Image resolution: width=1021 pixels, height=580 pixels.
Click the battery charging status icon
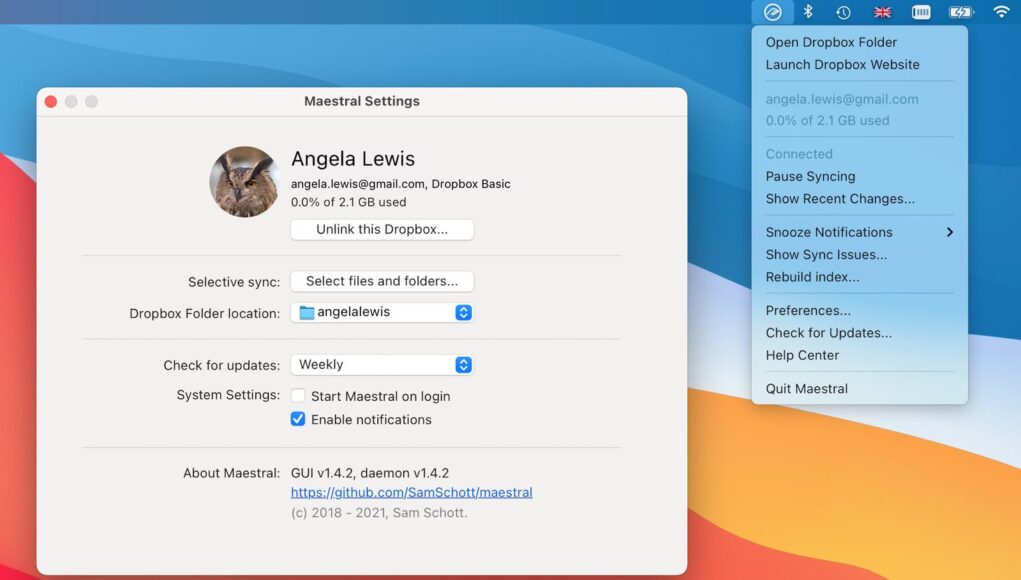960,12
